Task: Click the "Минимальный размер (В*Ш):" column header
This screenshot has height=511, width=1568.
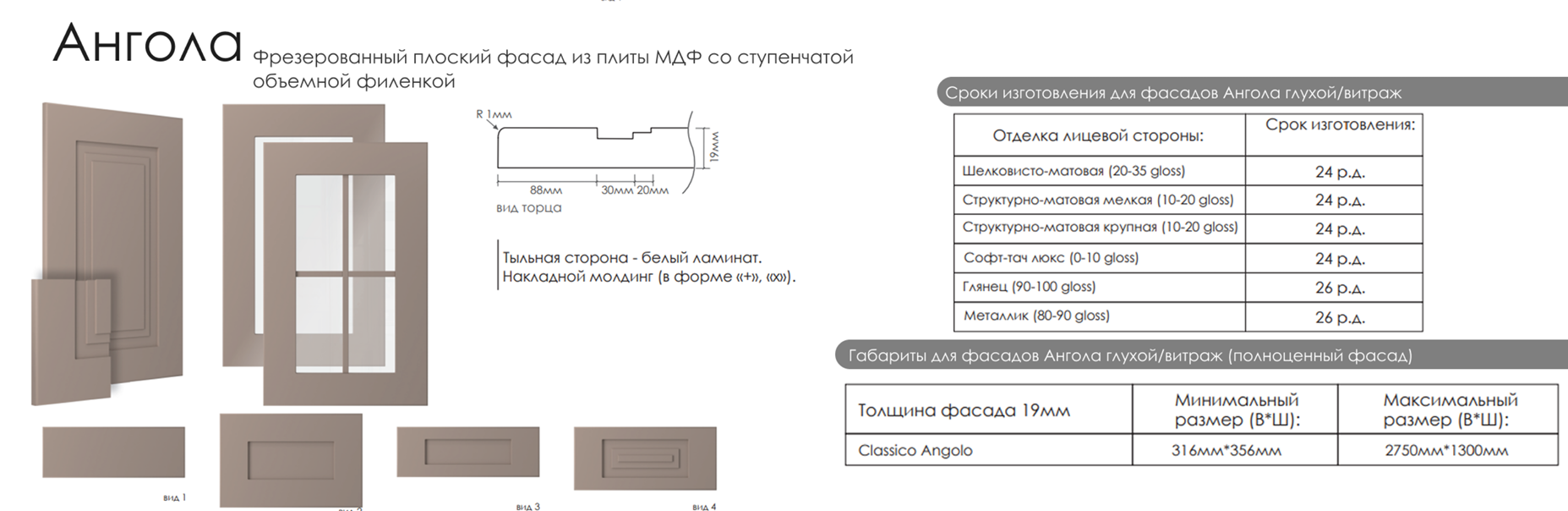Action: point(1236,410)
